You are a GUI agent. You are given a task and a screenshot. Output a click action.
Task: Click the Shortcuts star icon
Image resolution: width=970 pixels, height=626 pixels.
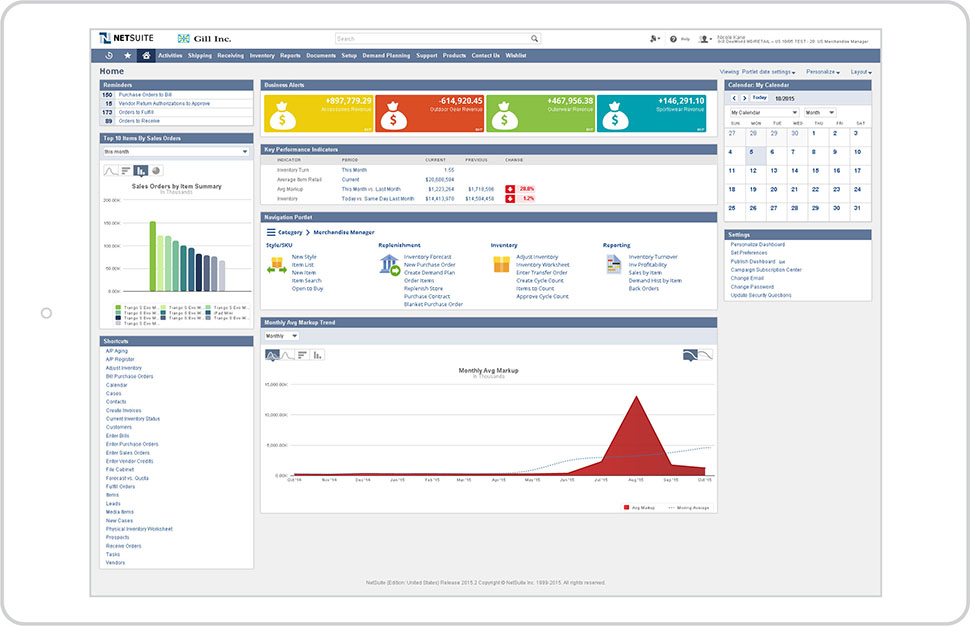127,56
